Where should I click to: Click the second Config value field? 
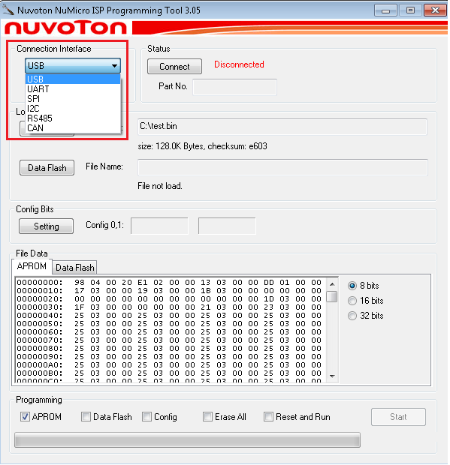click(x=227, y=226)
